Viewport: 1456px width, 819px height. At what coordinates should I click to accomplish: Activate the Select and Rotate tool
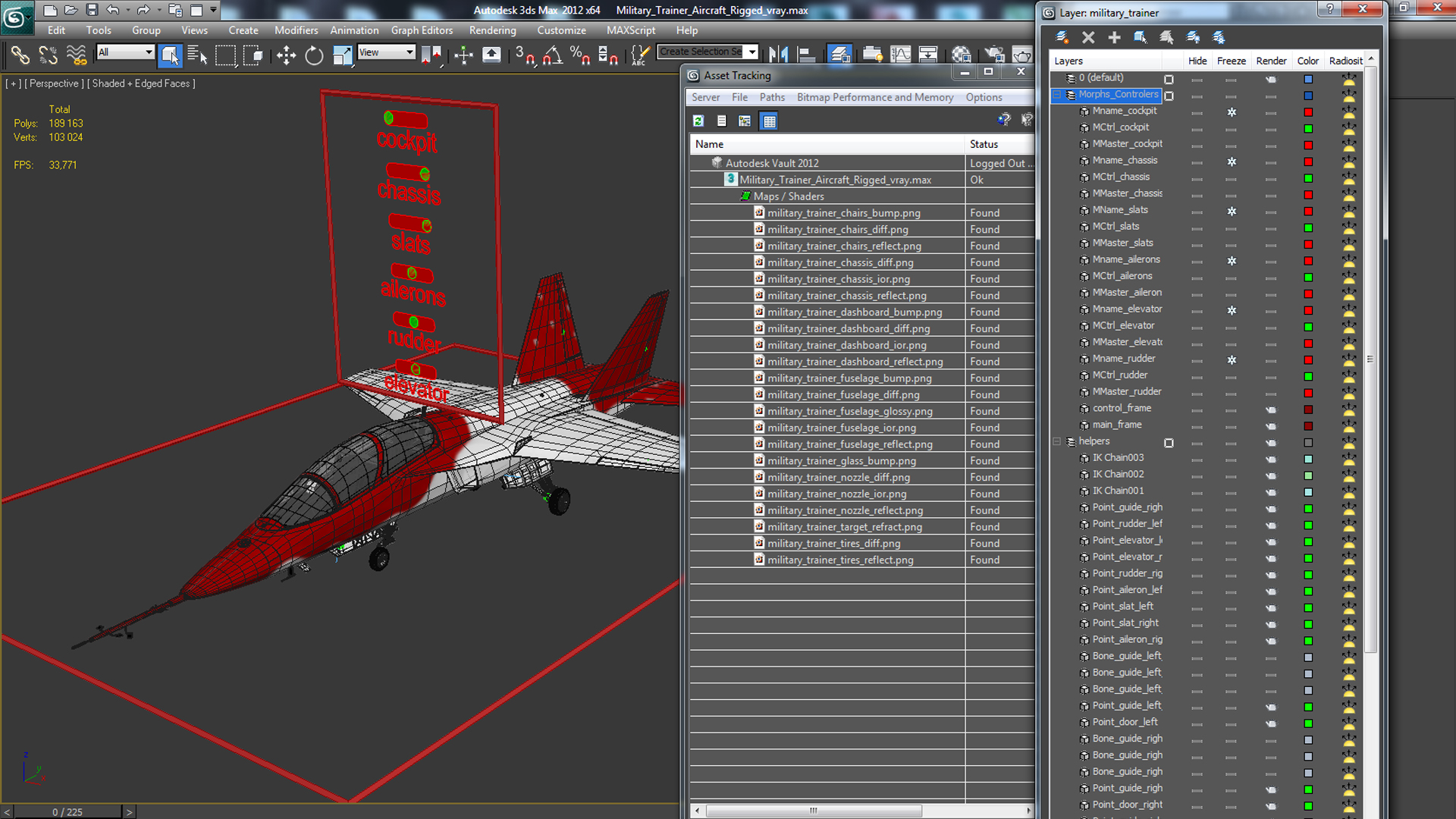click(314, 55)
